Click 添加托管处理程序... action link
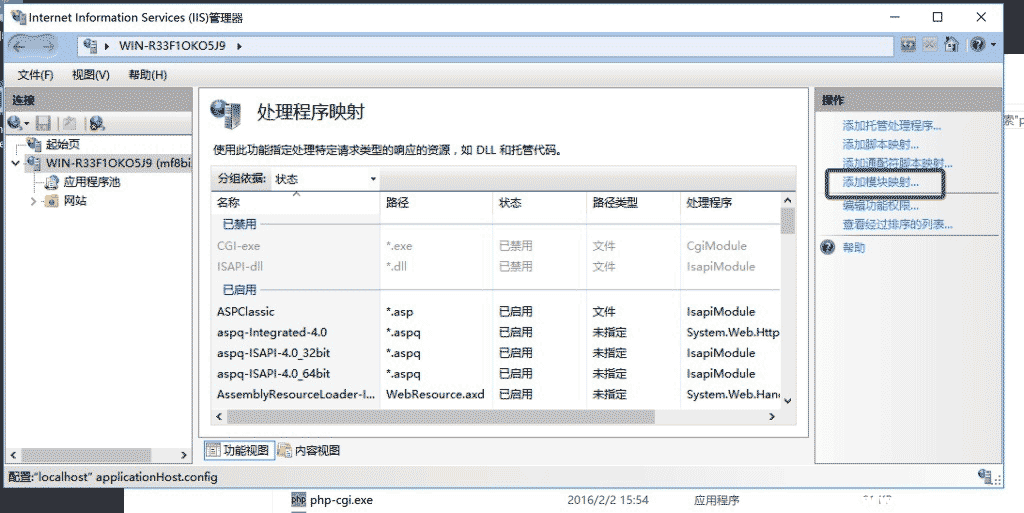The image size is (1024, 513). tap(891, 126)
